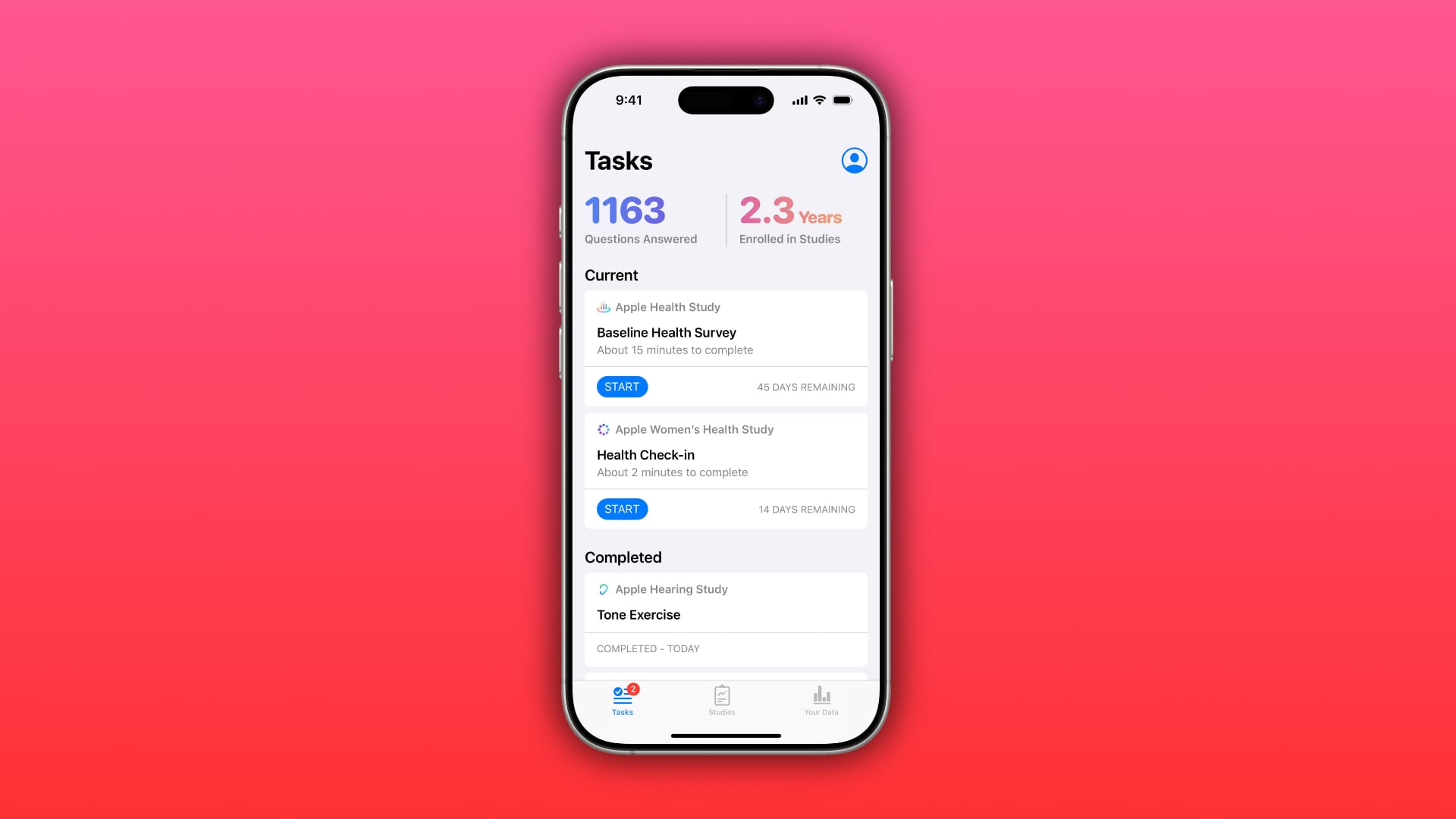Click the Tasks badge notification icon
This screenshot has width=1456, height=819.
tap(632, 688)
